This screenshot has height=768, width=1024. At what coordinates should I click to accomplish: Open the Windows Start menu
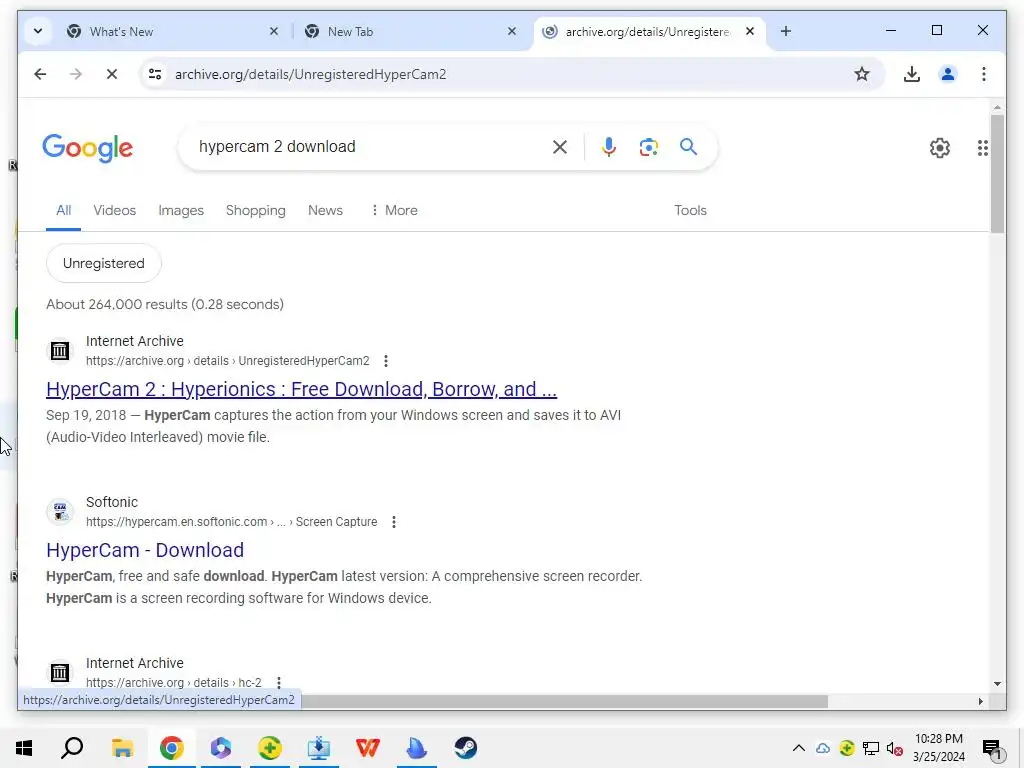tap(24, 748)
